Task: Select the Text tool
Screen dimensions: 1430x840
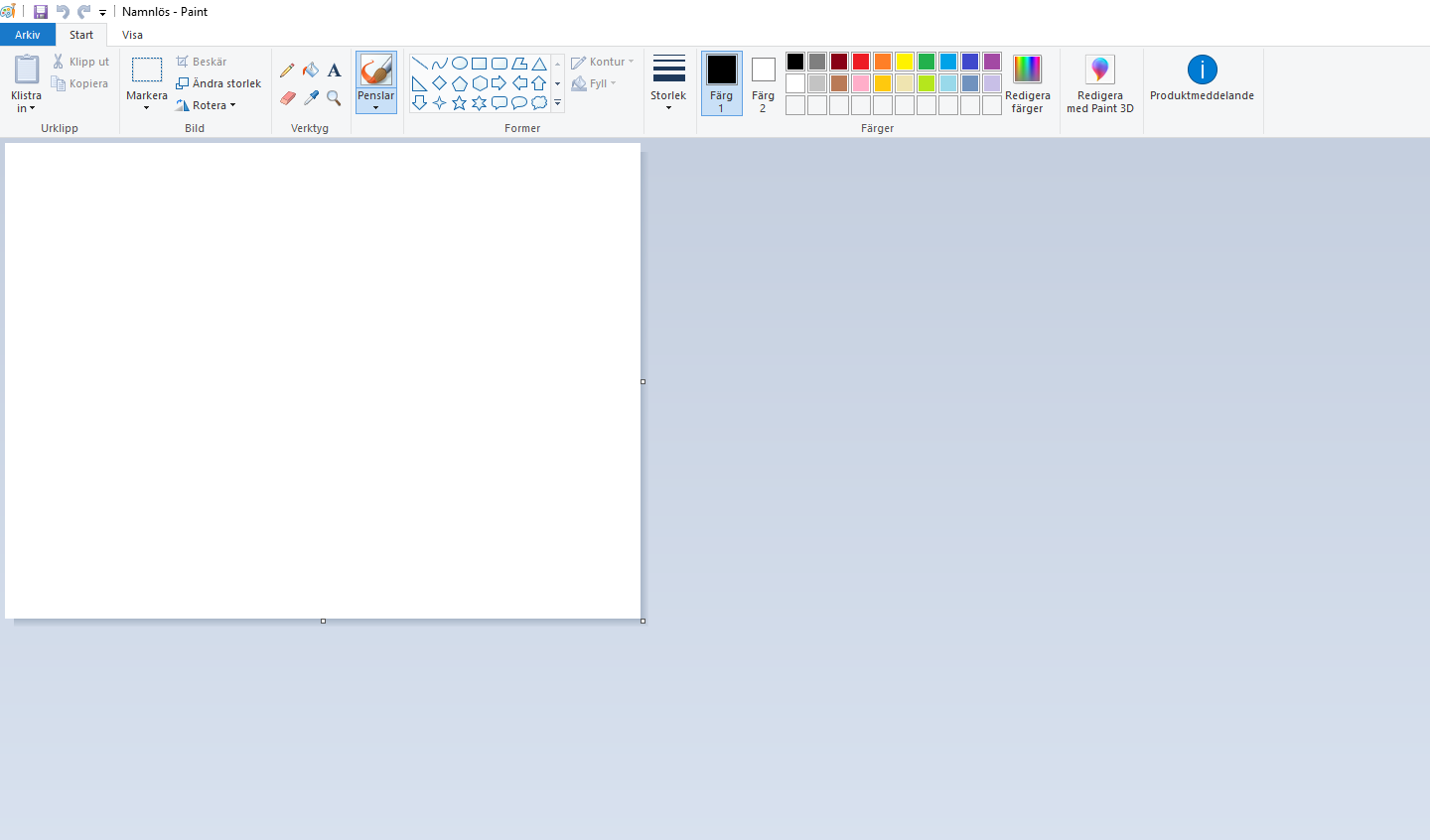Action: [335, 70]
